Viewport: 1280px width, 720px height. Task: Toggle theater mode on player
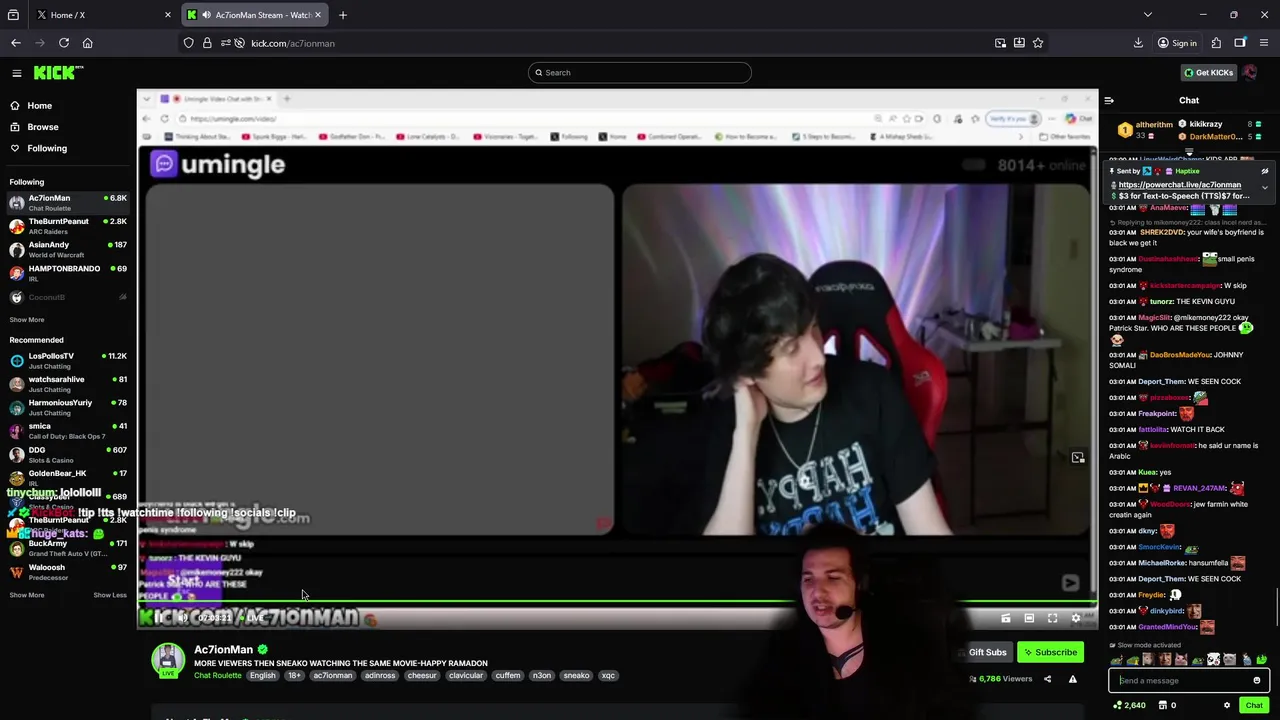(1029, 618)
